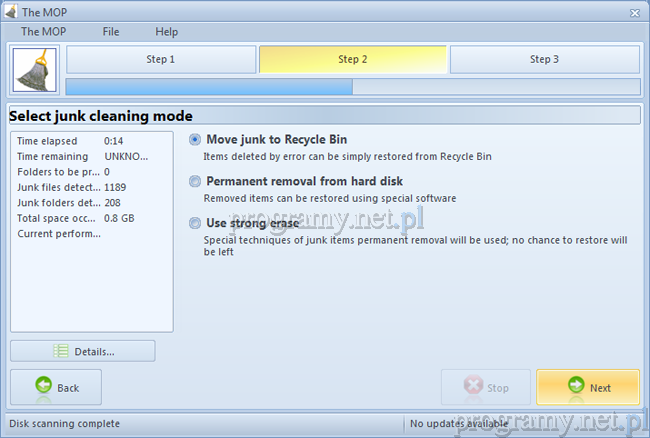
Task: Open The MOP menu
Action: [42, 32]
